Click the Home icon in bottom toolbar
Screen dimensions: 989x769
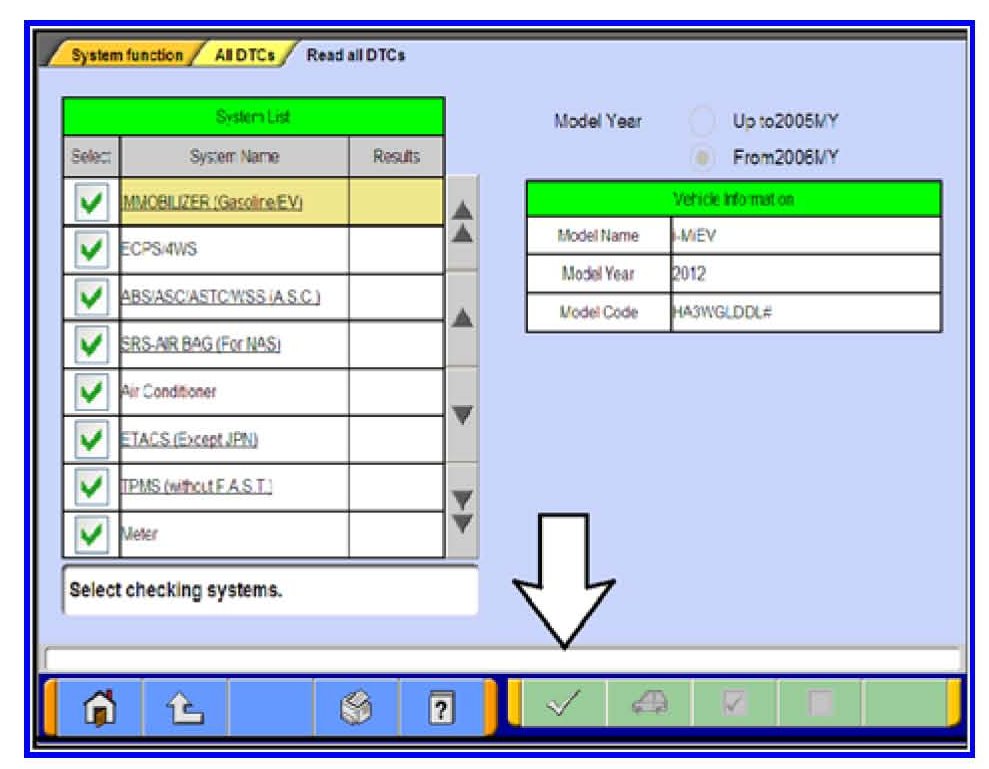pos(100,707)
